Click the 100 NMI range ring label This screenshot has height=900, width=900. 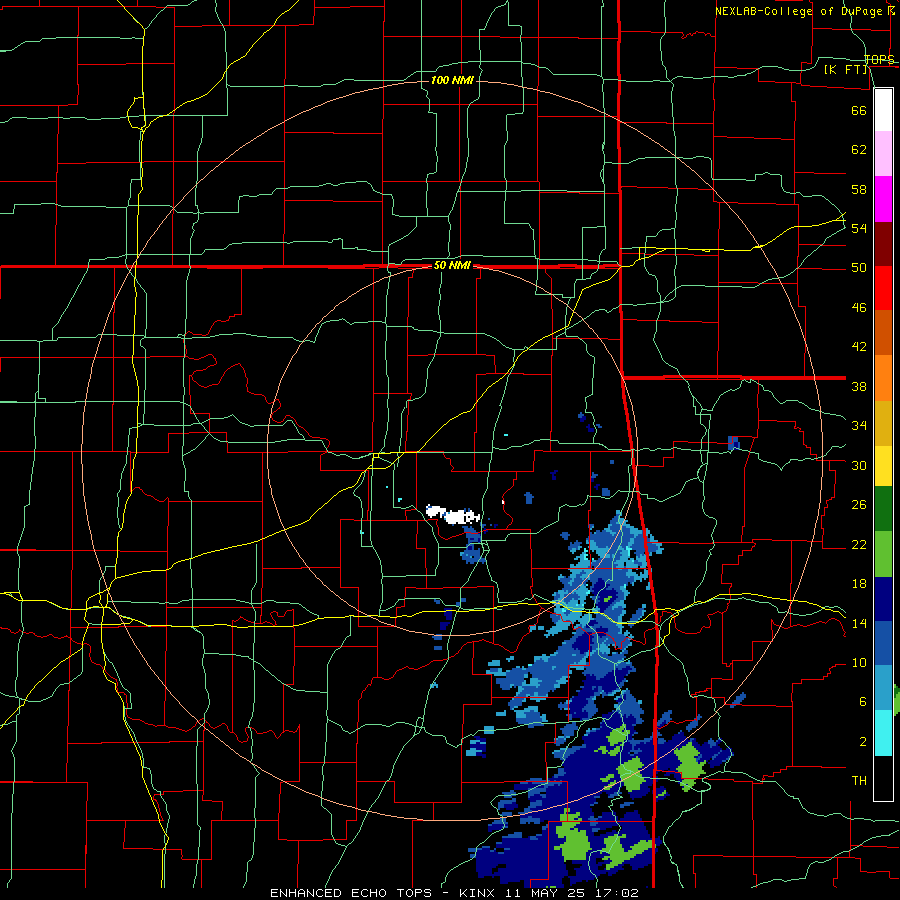[x=452, y=80]
